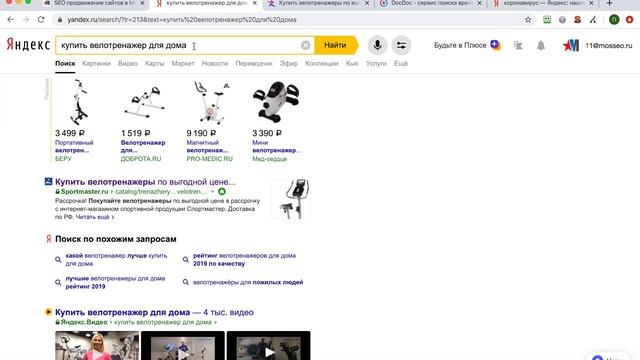Go back with browser back arrow
640x360 pixels.
pyautogui.click(x=11, y=19)
